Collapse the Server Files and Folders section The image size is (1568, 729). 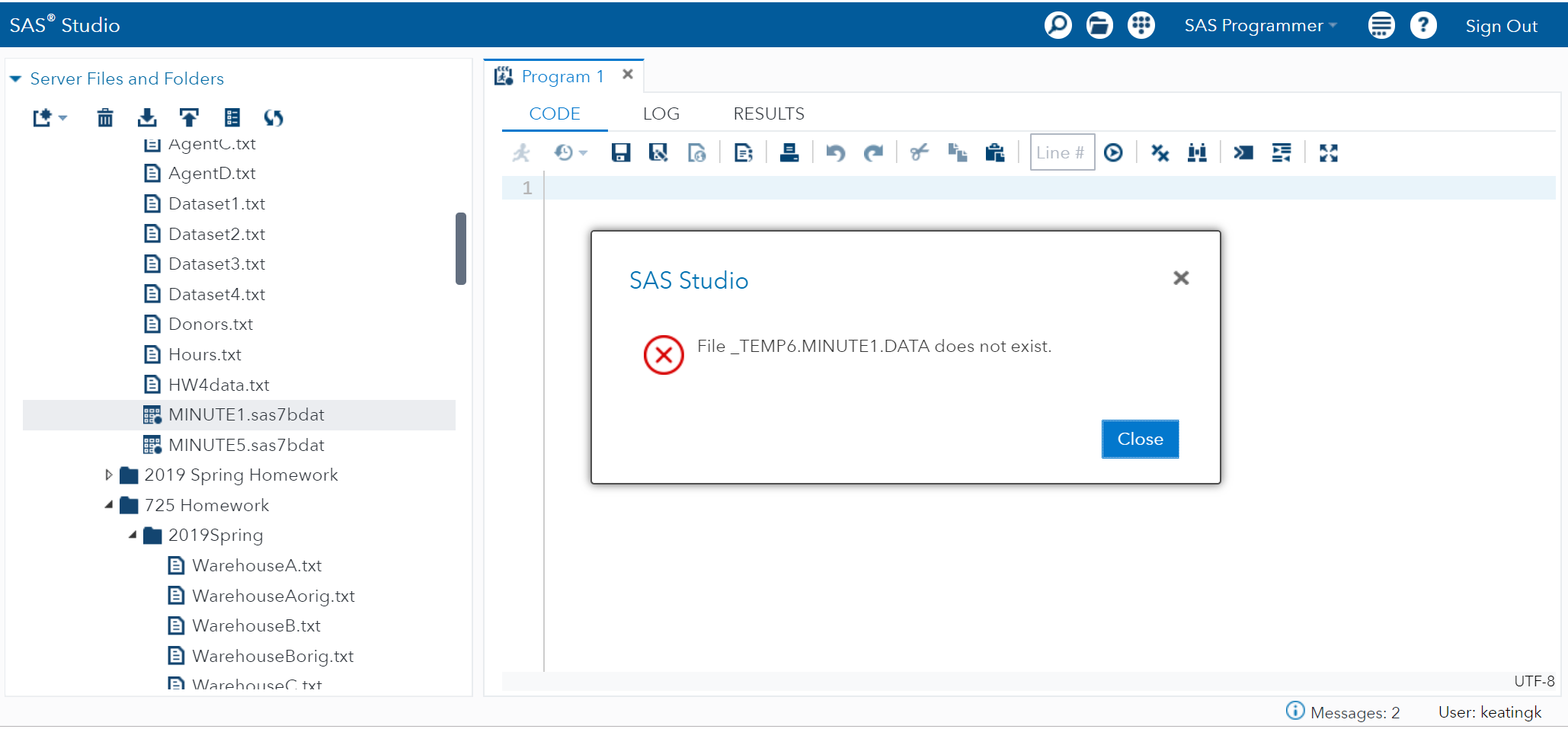15,78
